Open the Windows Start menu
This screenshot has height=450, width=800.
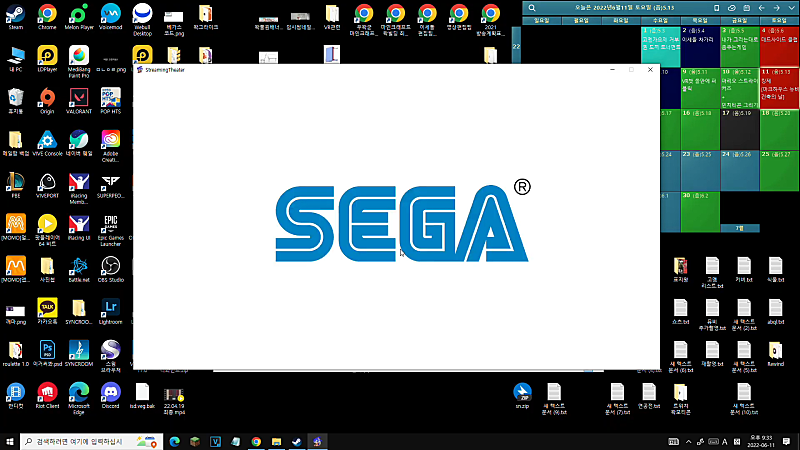click(x=10, y=442)
